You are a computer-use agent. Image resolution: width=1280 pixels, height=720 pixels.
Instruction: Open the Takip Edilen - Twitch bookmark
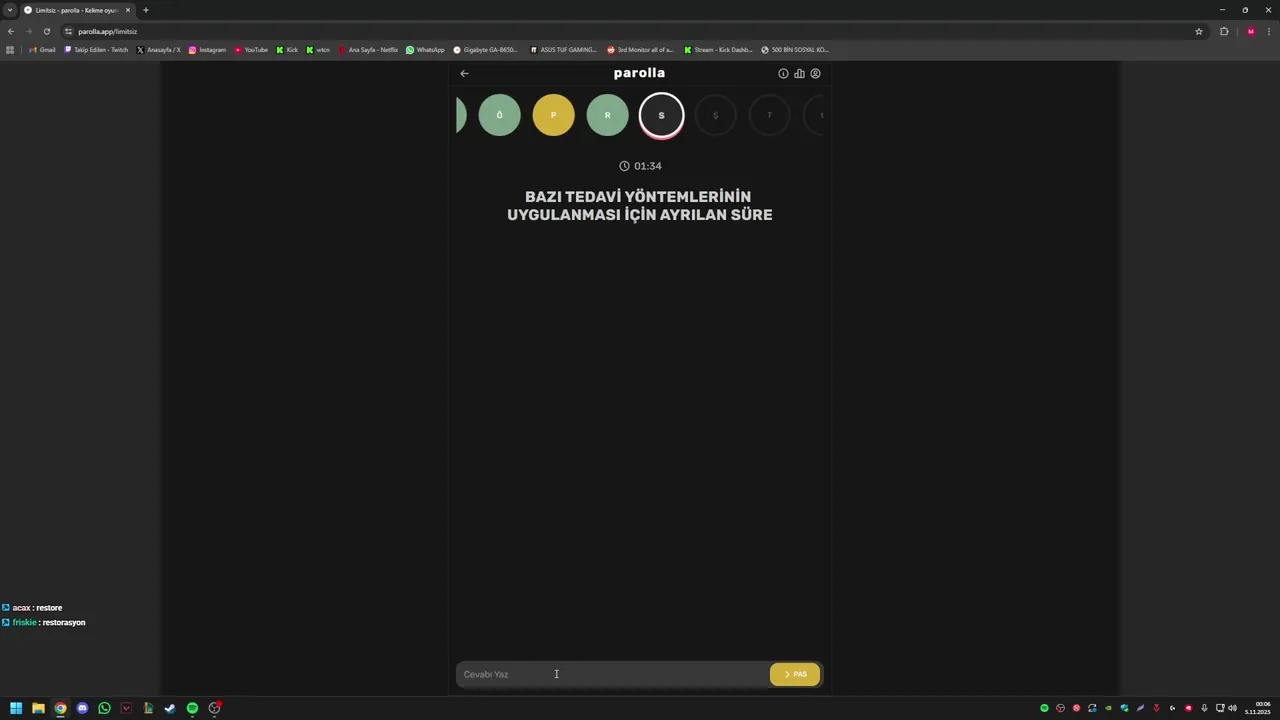96,49
